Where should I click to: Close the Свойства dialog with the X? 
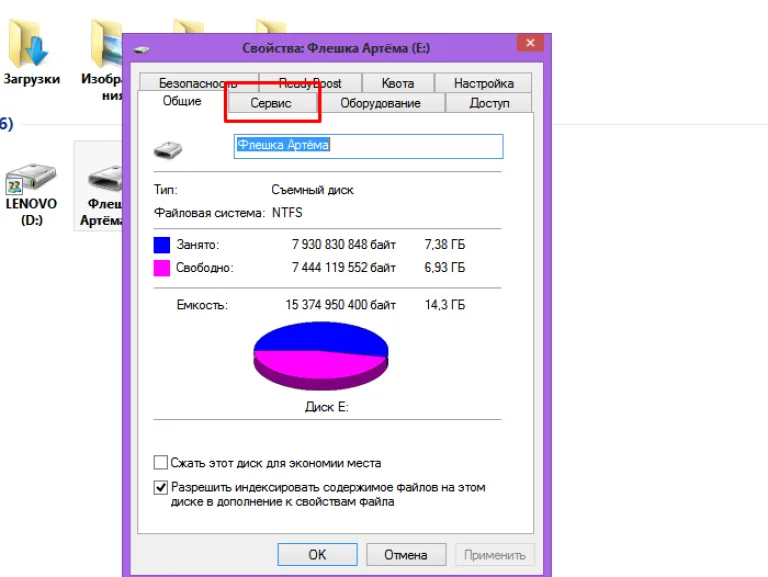[530, 43]
